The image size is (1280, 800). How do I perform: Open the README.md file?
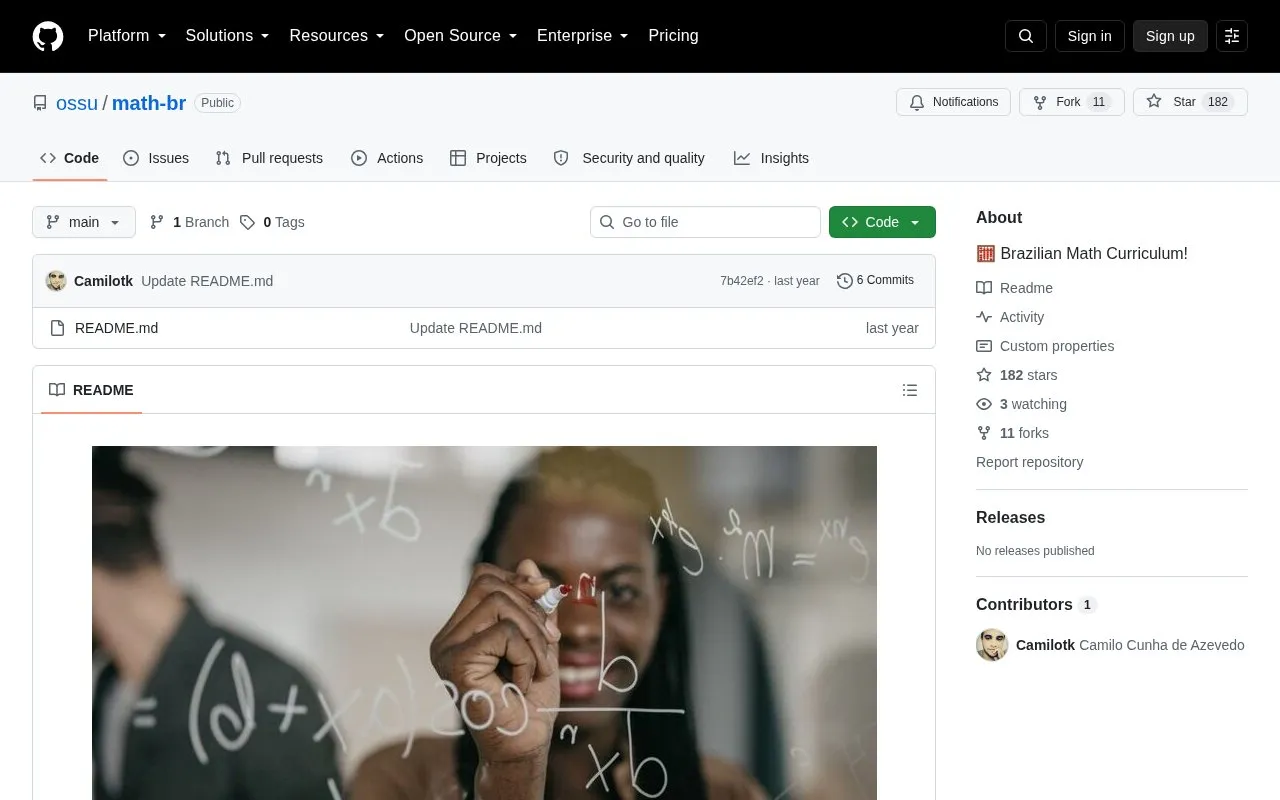pyautogui.click(x=116, y=328)
